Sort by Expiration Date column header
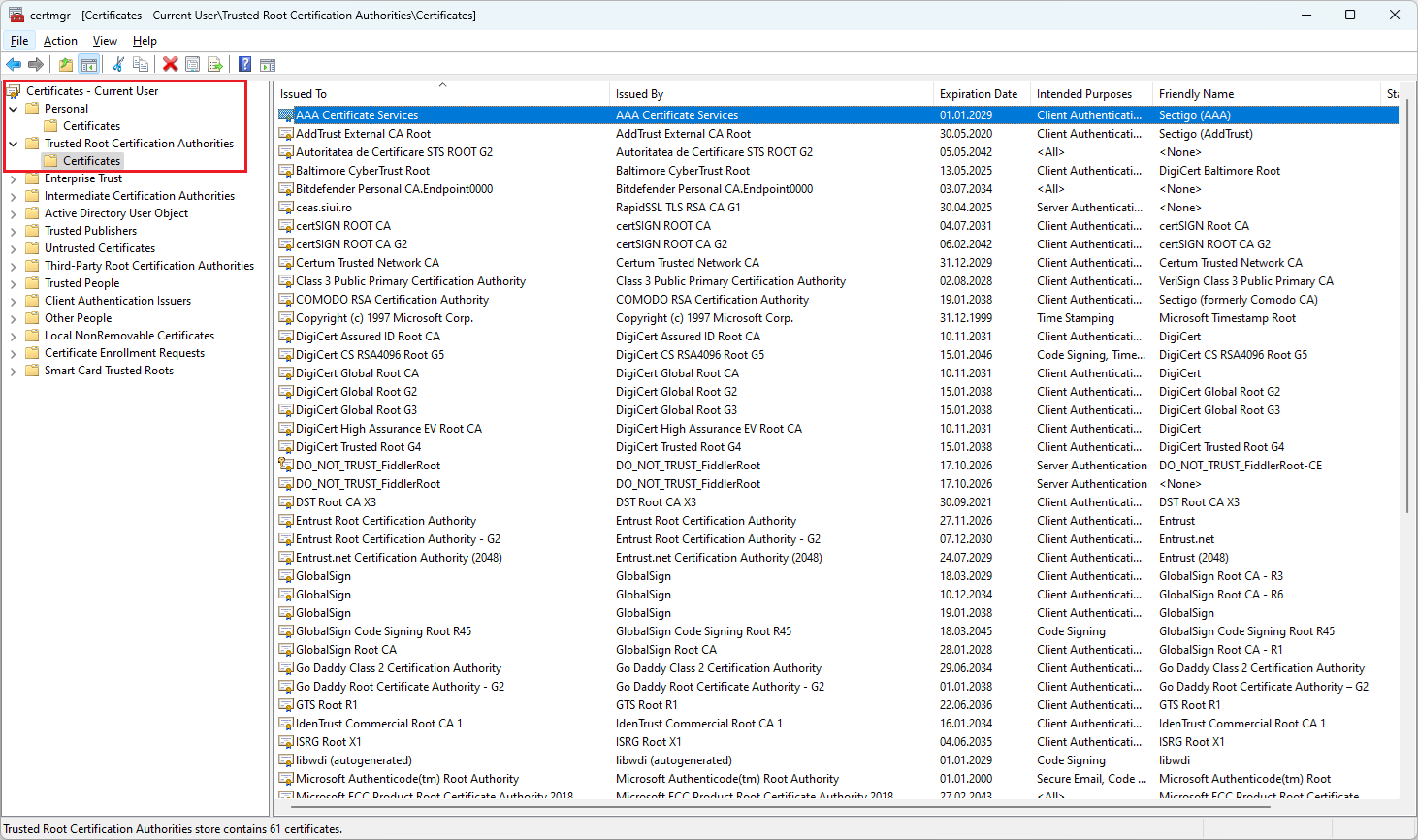This screenshot has width=1418, height=840. click(x=979, y=94)
